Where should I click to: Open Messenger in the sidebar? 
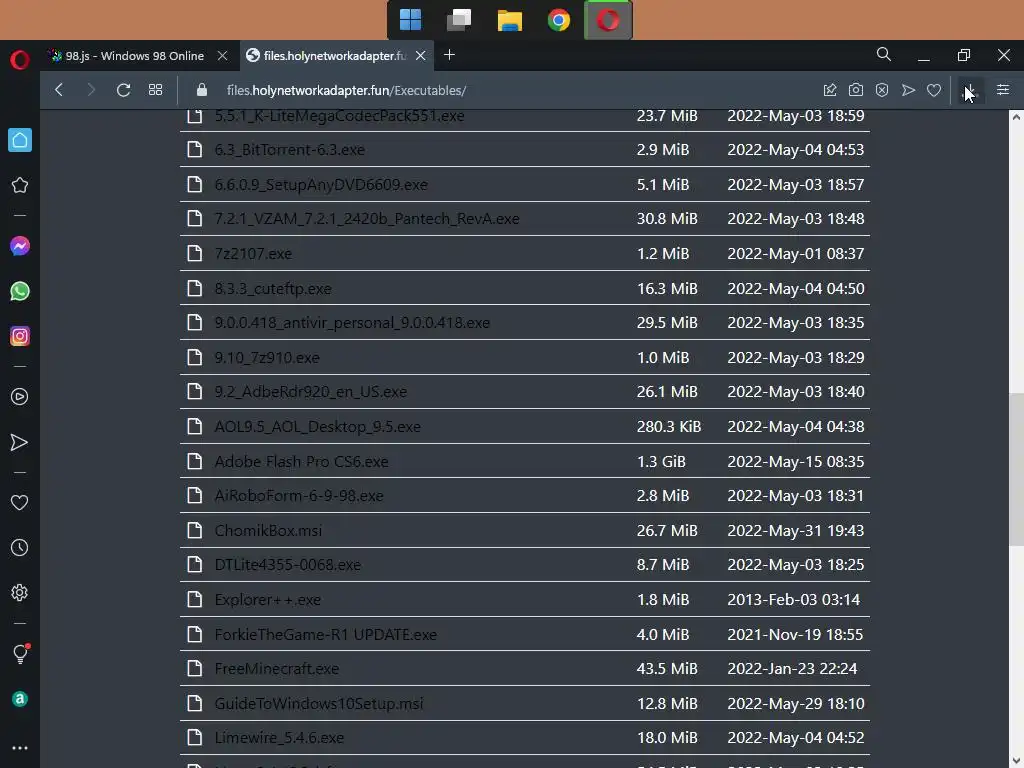tap(20, 246)
